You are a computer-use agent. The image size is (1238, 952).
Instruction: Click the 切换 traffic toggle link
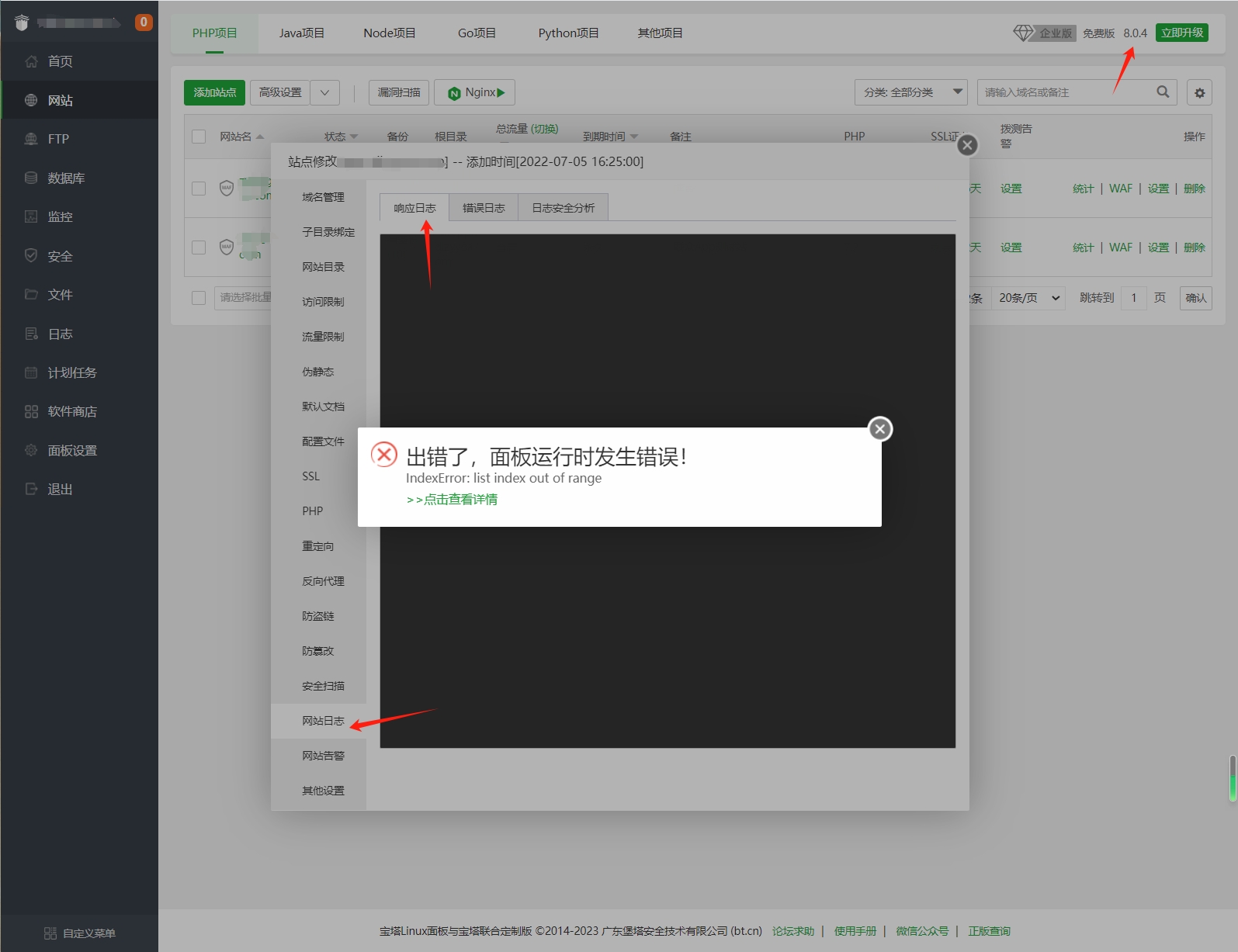[544, 129]
